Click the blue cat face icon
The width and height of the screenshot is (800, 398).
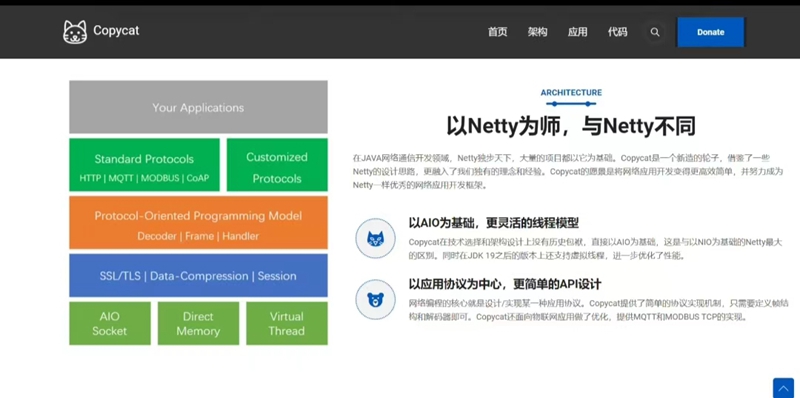pyautogui.click(x=376, y=238)
